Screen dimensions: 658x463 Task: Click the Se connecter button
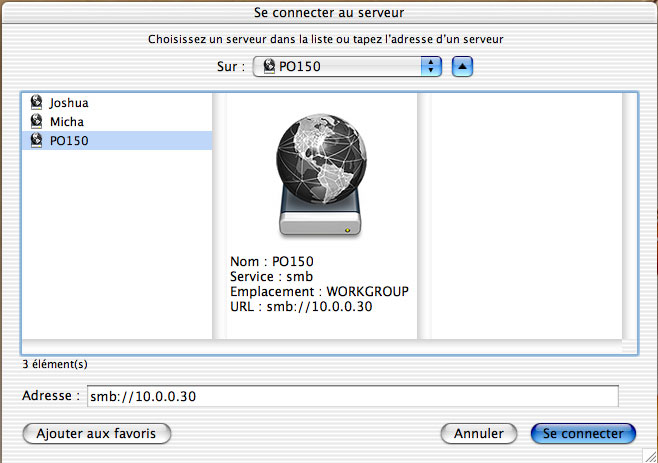583,433
